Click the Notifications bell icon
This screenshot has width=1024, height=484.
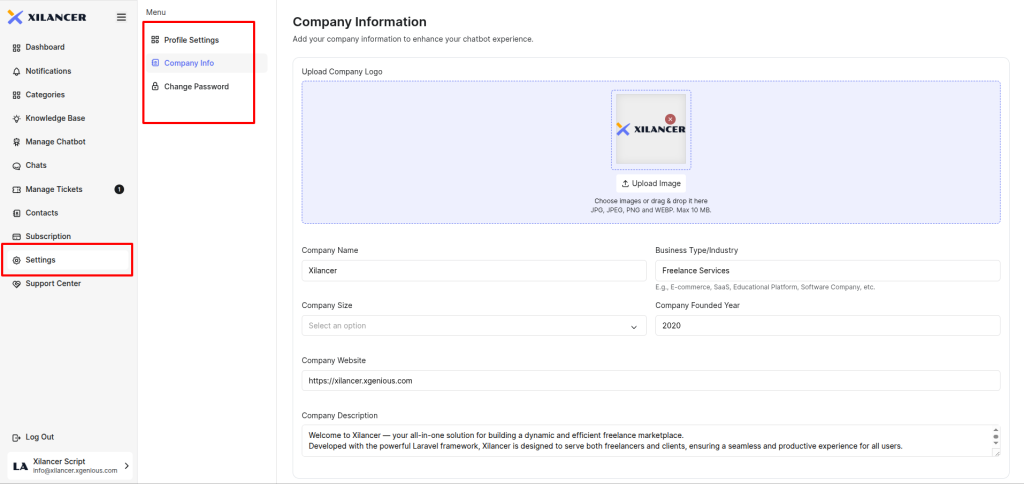pos(17,71)
